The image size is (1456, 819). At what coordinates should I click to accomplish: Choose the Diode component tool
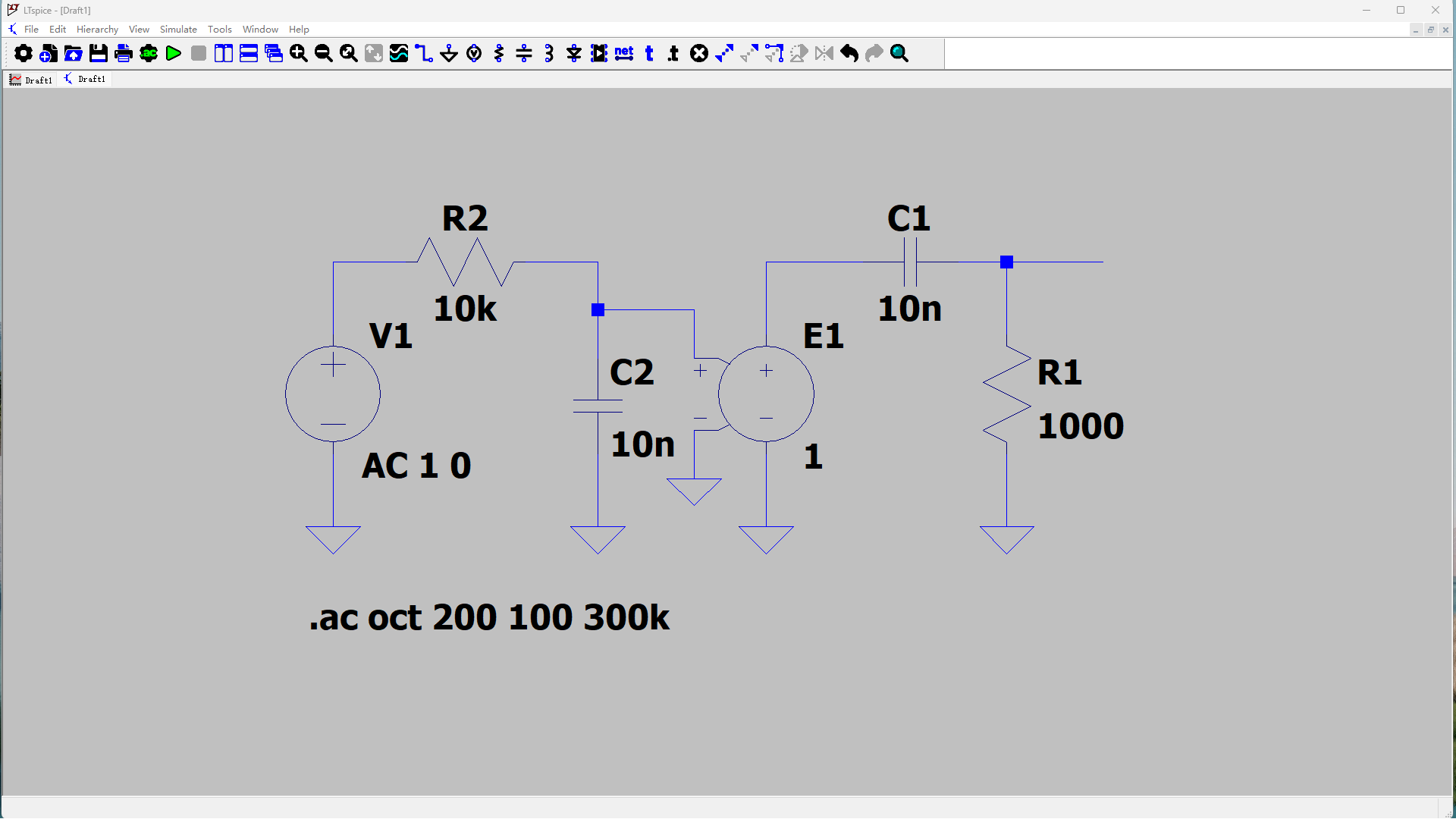pyautogui.click(x=574, y=53)
